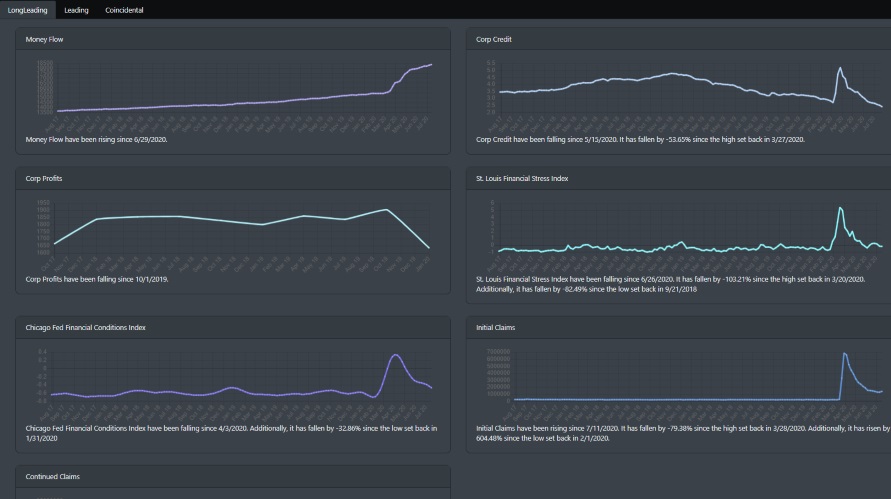Image resolution: width=891 pixels, height=499 pixels.
Task: Click the Money Flow line chart
Action: [x=243, y=91]
